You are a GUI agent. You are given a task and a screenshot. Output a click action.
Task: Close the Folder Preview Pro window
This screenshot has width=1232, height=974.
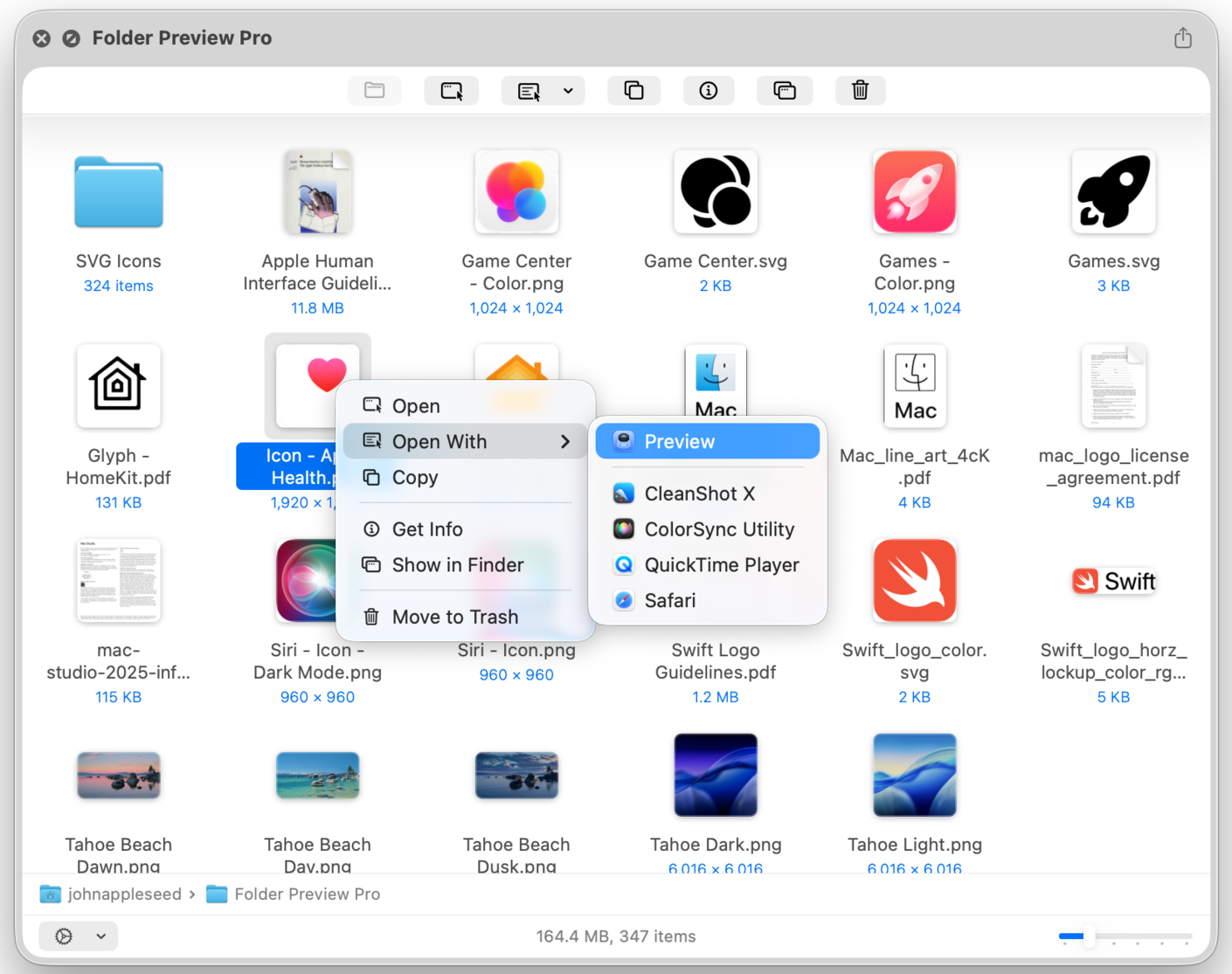pyautogui.click(x=41, y=38)
